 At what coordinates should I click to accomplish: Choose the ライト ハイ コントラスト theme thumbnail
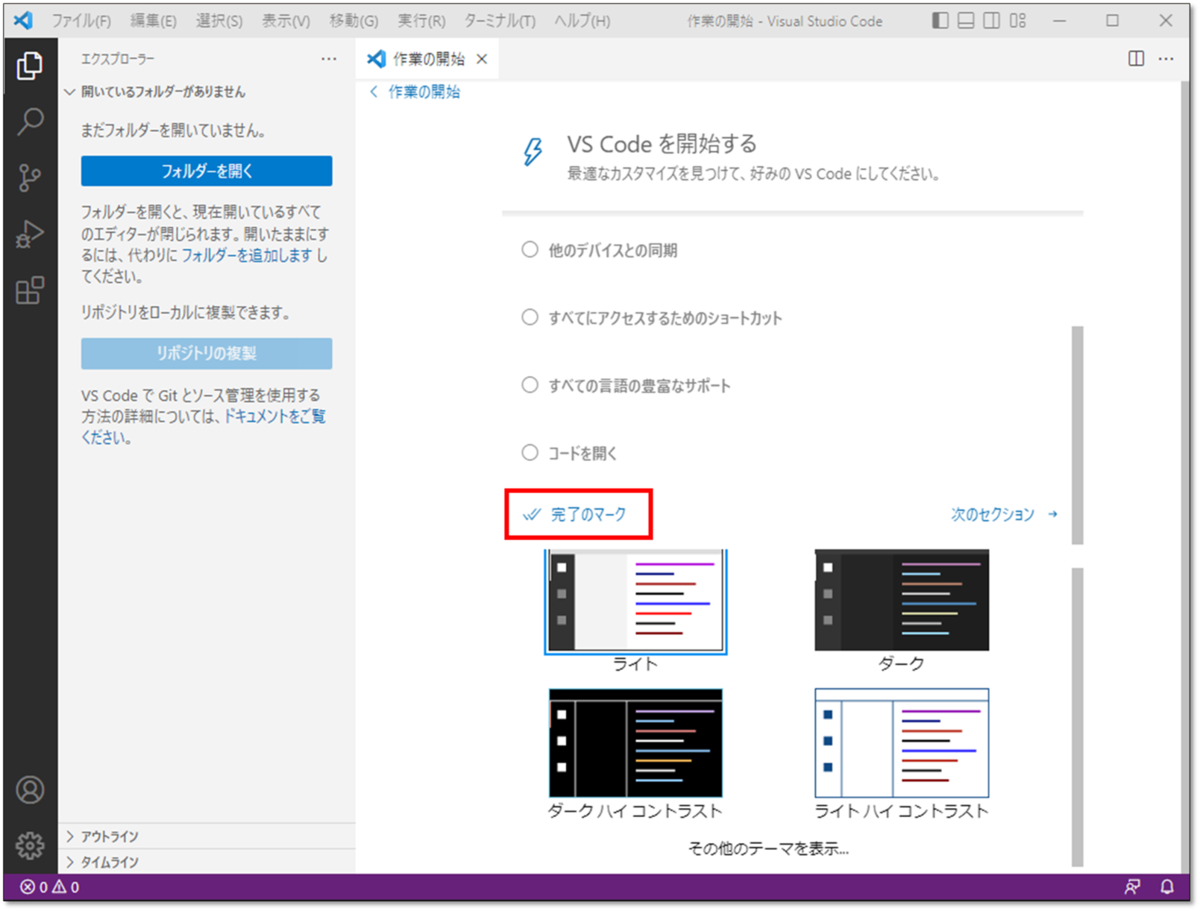[x=901, y=743]
